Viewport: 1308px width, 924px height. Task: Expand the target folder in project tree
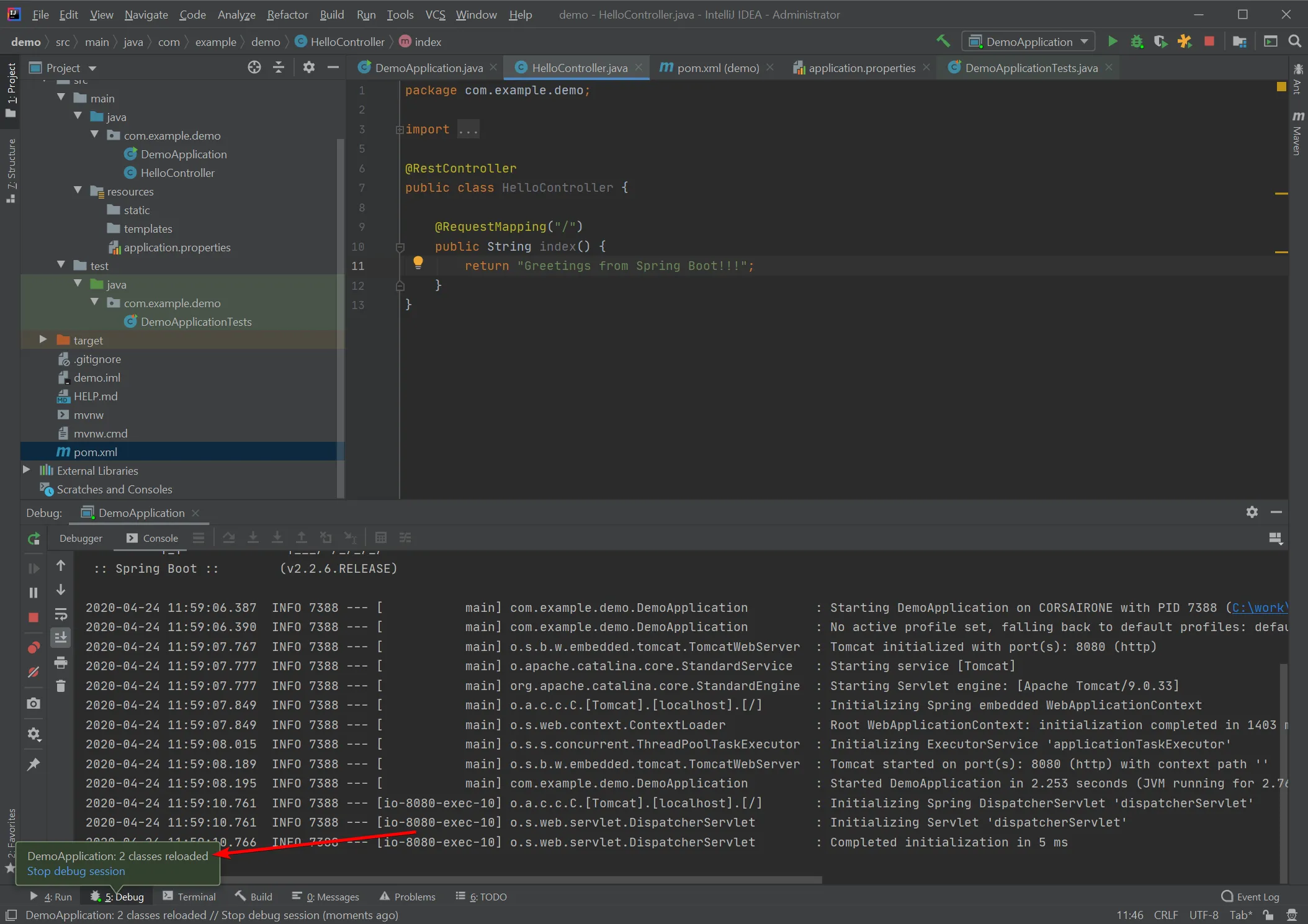43,339
